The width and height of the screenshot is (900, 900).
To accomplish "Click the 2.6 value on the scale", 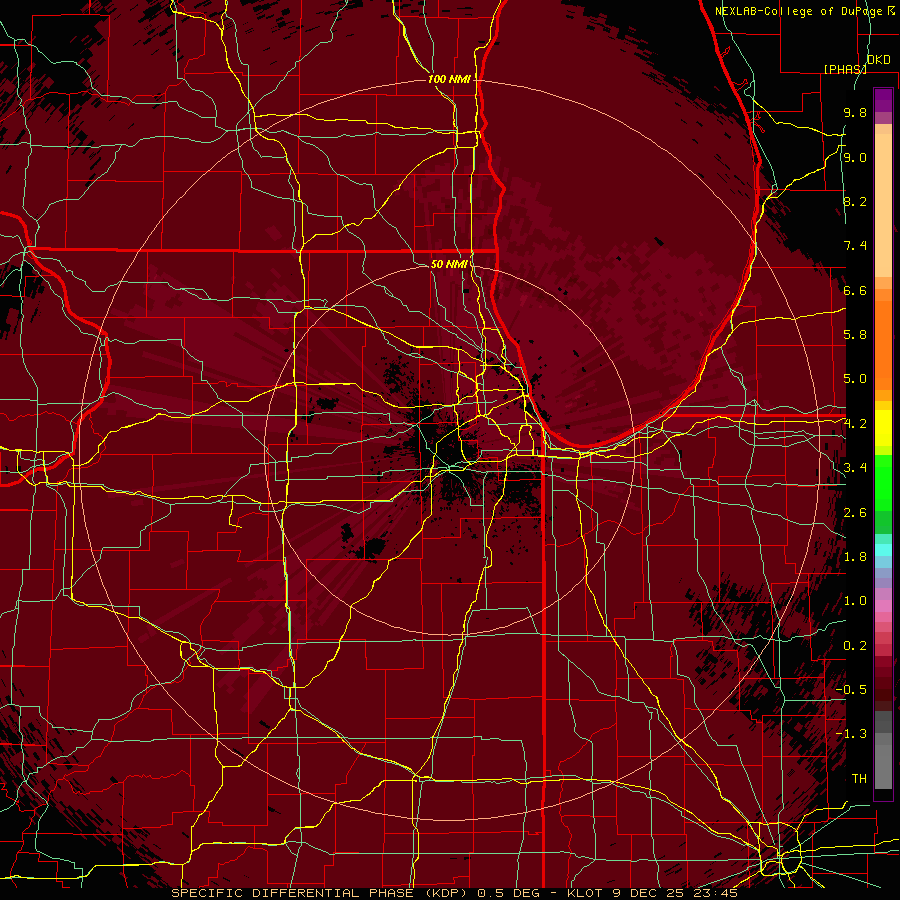I will tap(855, 513).
